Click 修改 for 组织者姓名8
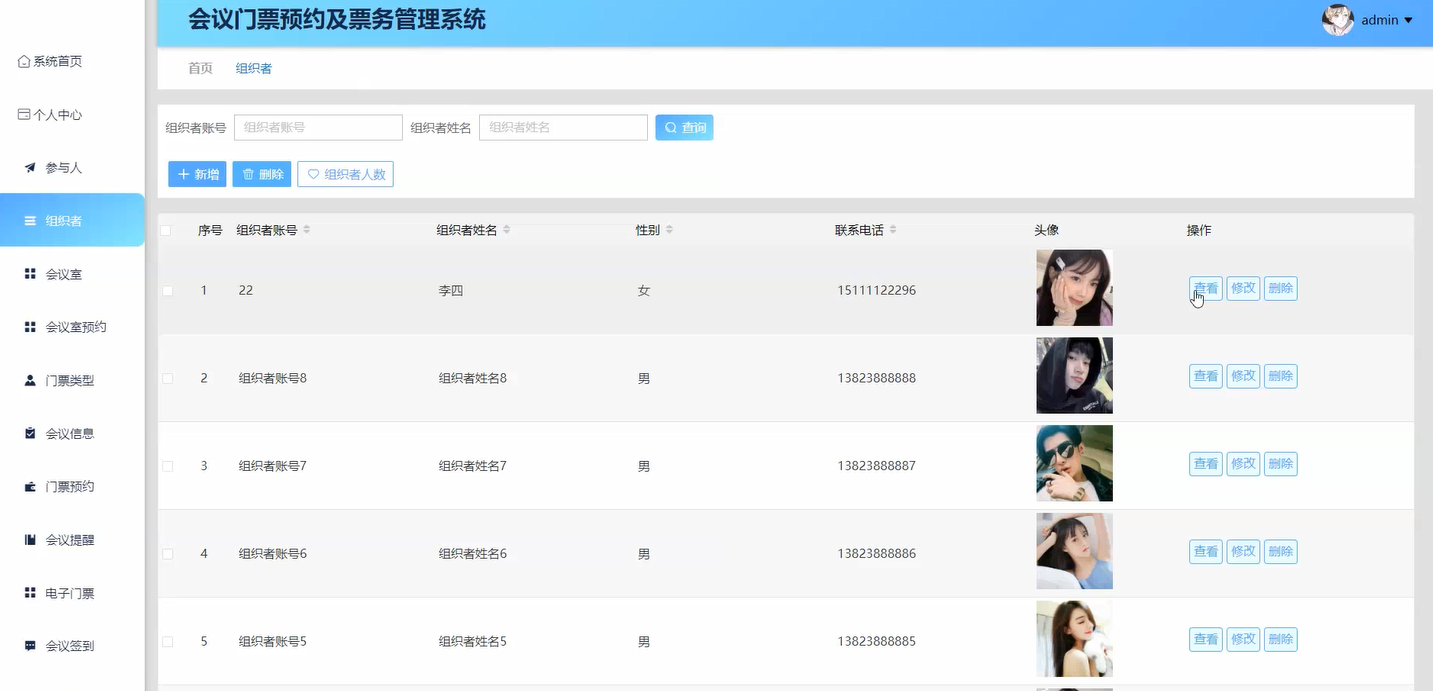 pos(1243,377)
